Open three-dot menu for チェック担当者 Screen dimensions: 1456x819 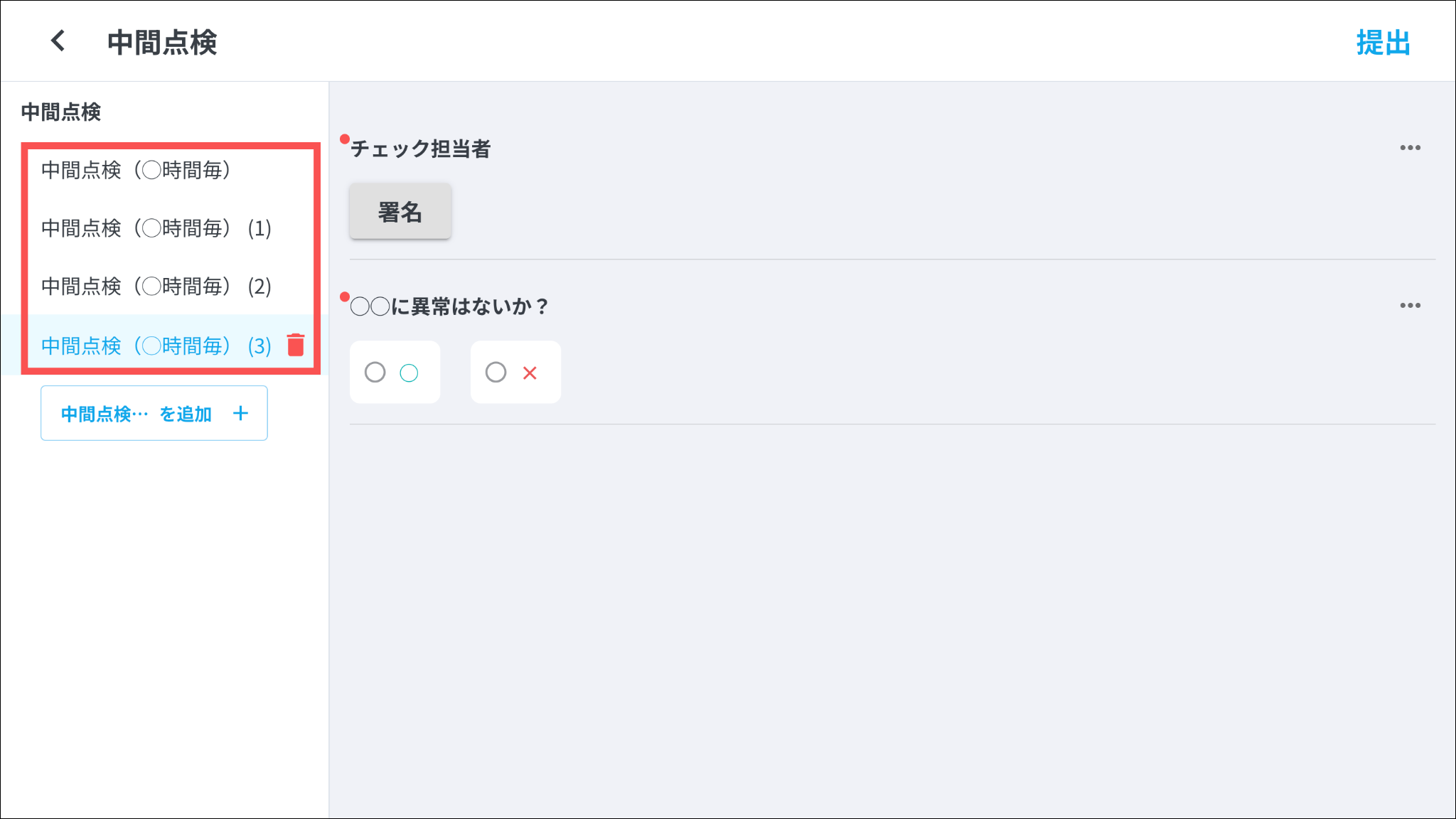coord(1410,148)
